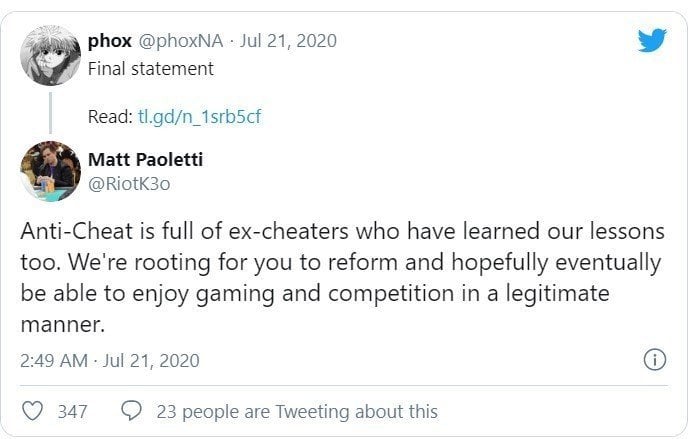699x439 pixels.
Task: Click the Twitter bird logo
Action: point(652,41)
